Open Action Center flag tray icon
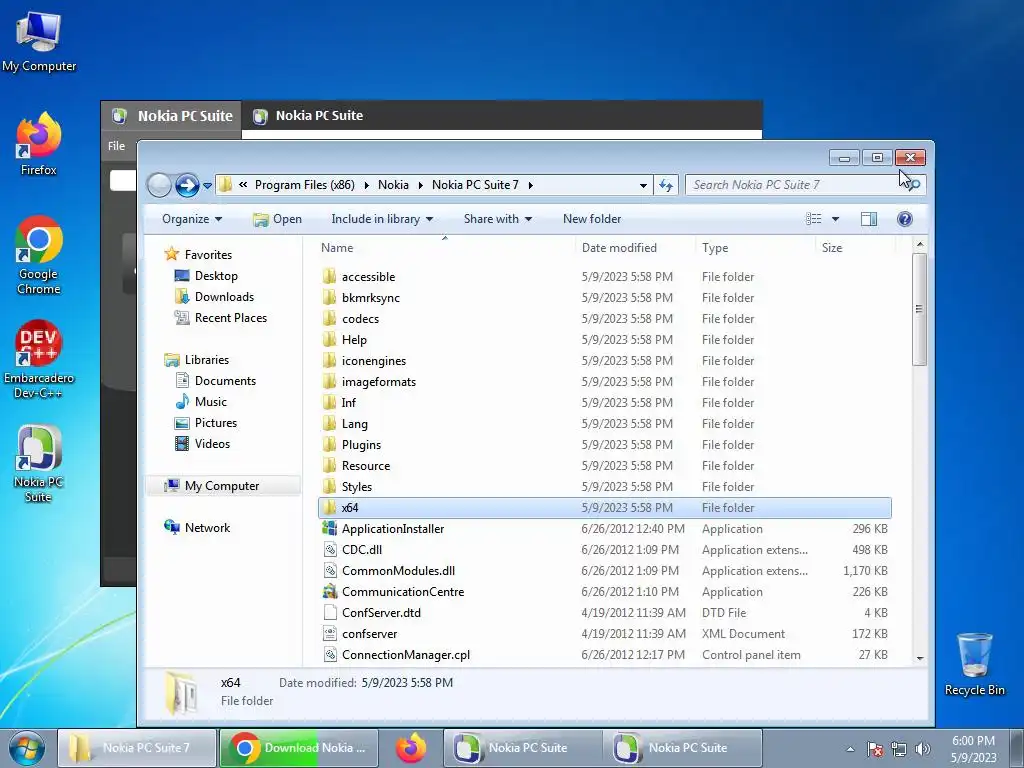 [x=875, y=749]
